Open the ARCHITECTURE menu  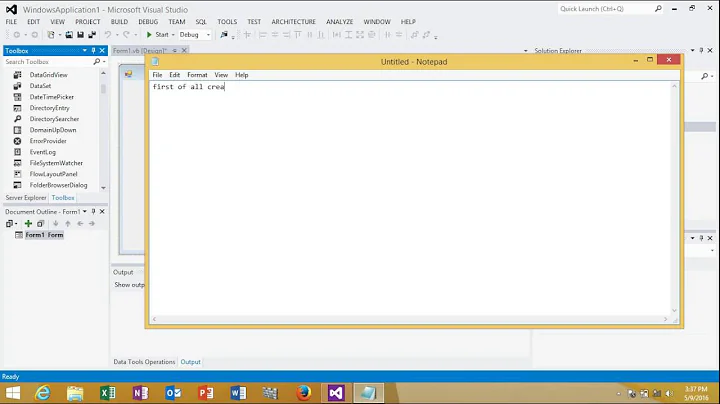293,22
